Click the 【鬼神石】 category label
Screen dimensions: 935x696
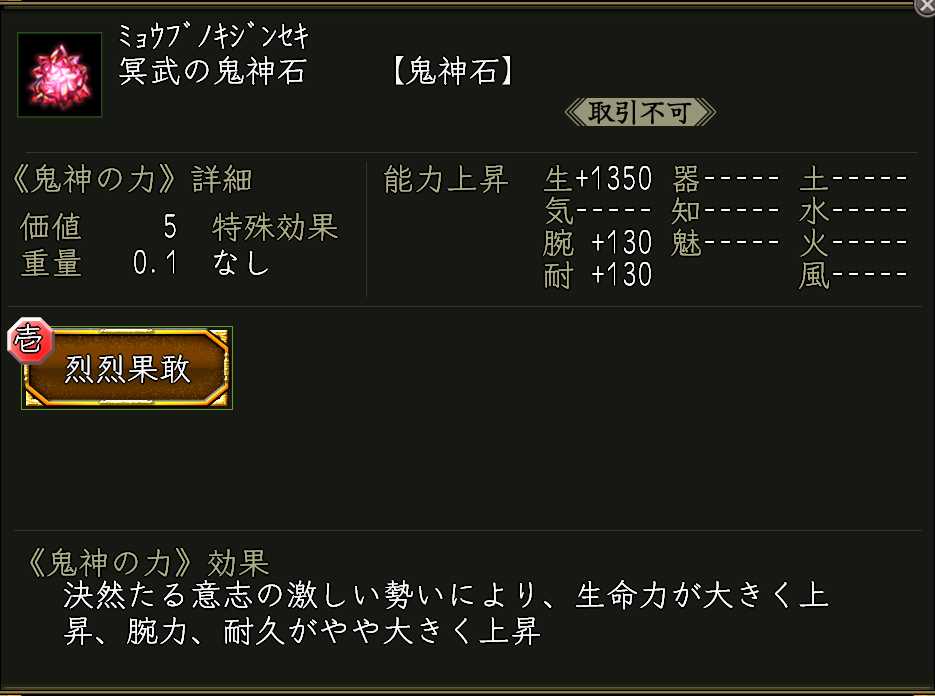pyautogui.click(x=454, y=74)
